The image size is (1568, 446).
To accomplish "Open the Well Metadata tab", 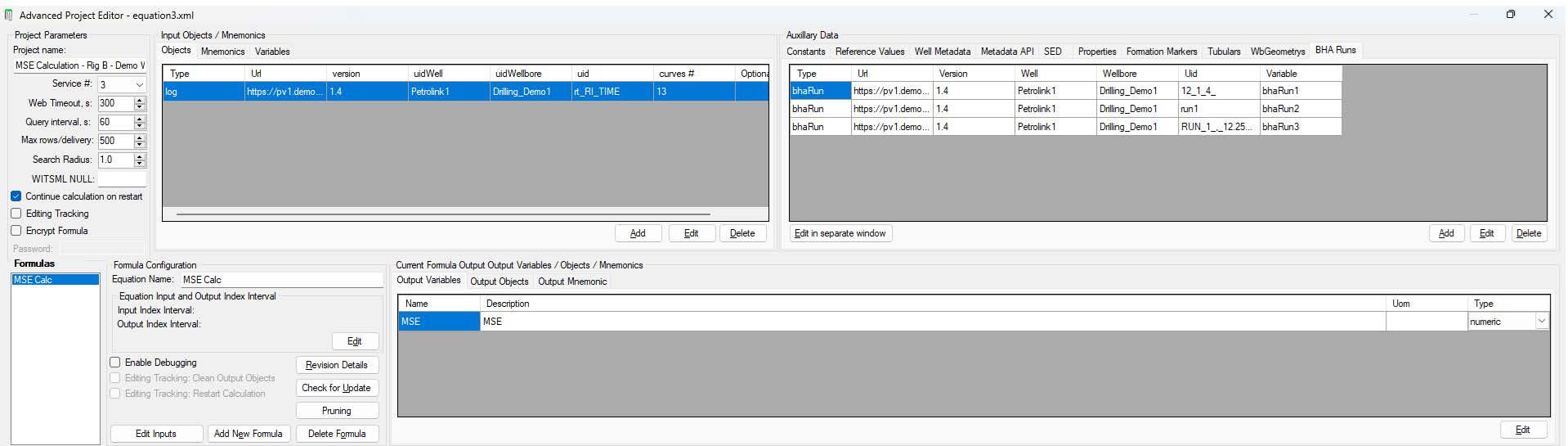I will [942, 52].
